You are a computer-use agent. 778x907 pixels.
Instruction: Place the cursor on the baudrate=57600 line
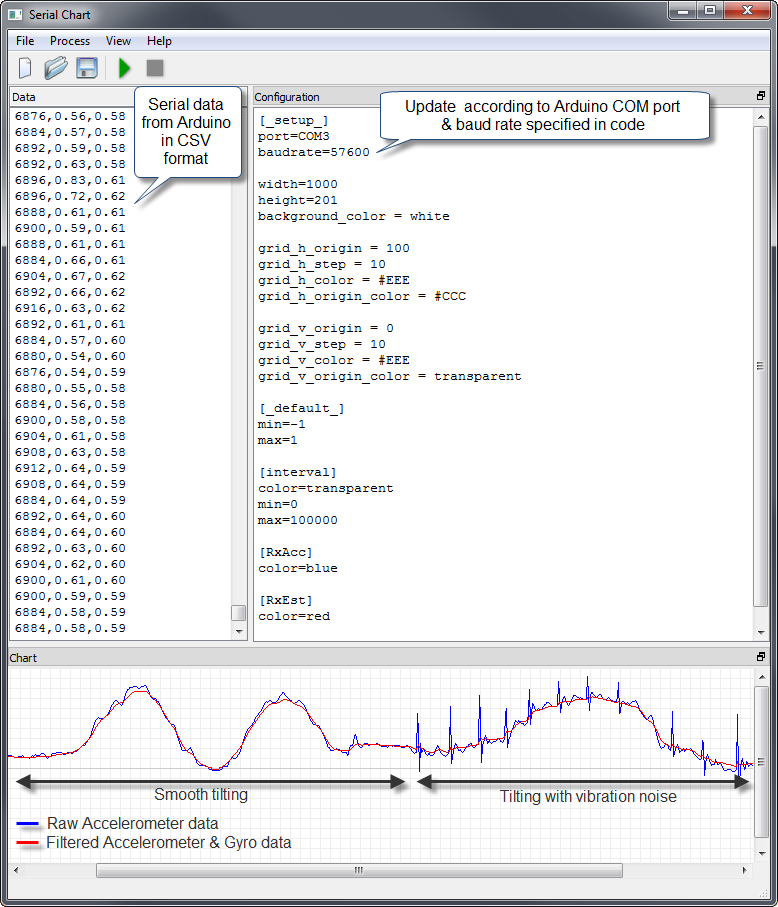314,152
